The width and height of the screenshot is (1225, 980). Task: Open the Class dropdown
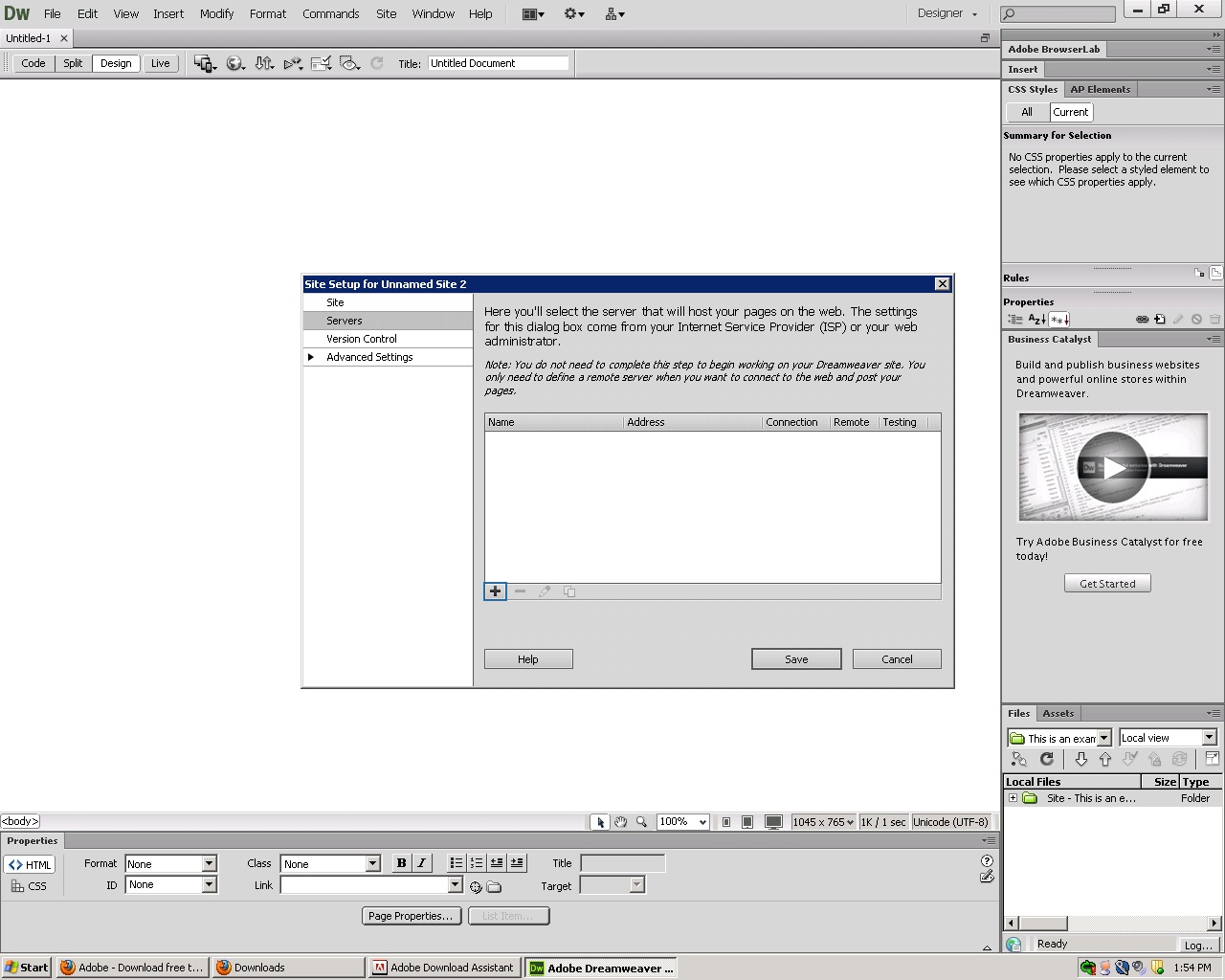pyautogui.click(x=330, y=863)
